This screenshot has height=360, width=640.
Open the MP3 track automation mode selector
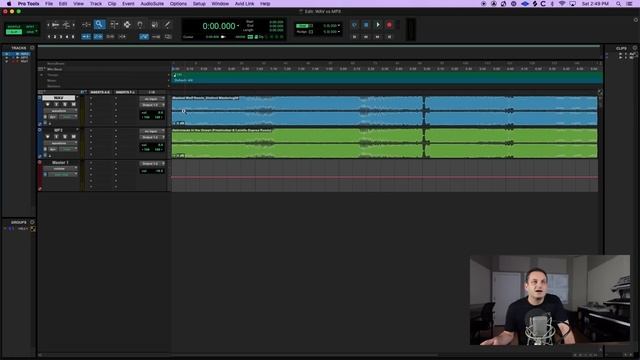point(69,149)
